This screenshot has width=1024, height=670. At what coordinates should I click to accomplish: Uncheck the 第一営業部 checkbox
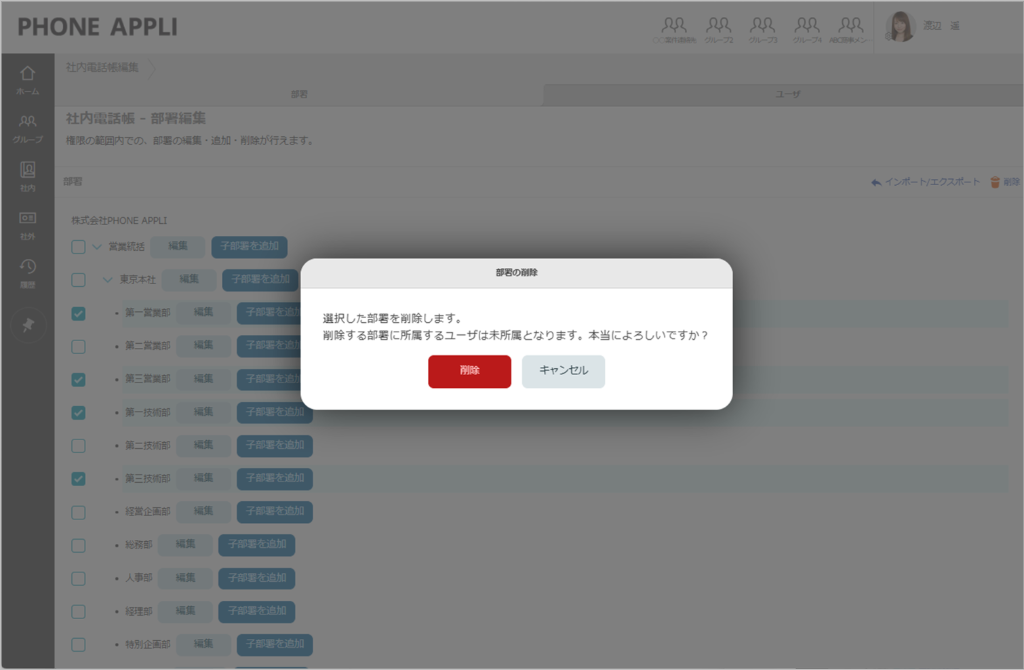[78, 313]
